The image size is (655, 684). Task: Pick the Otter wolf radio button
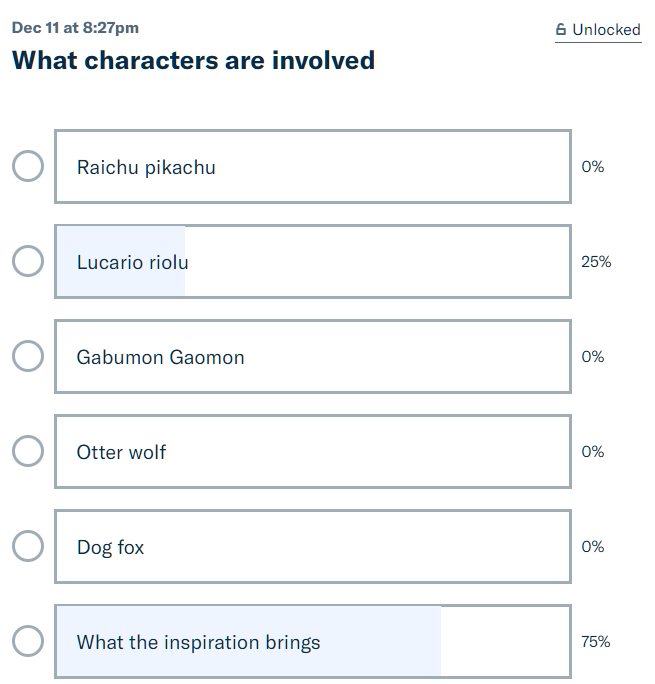(28, 451)
